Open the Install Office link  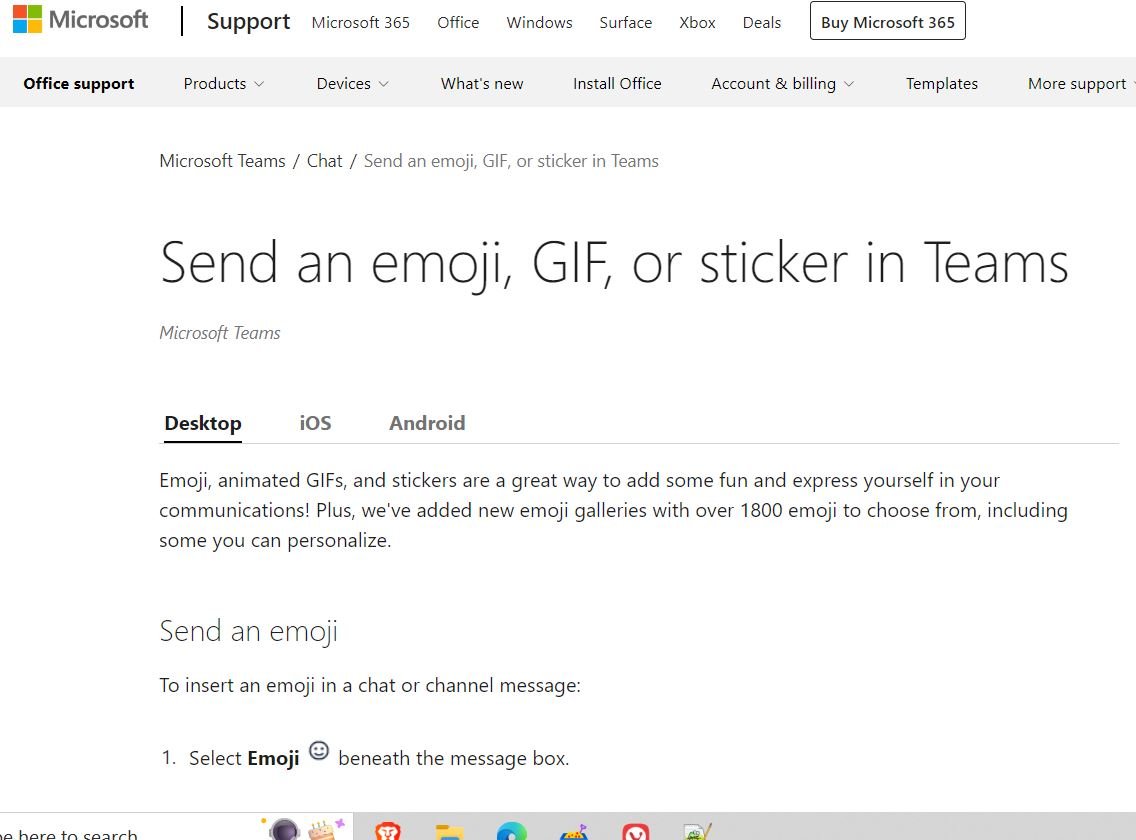617,83
